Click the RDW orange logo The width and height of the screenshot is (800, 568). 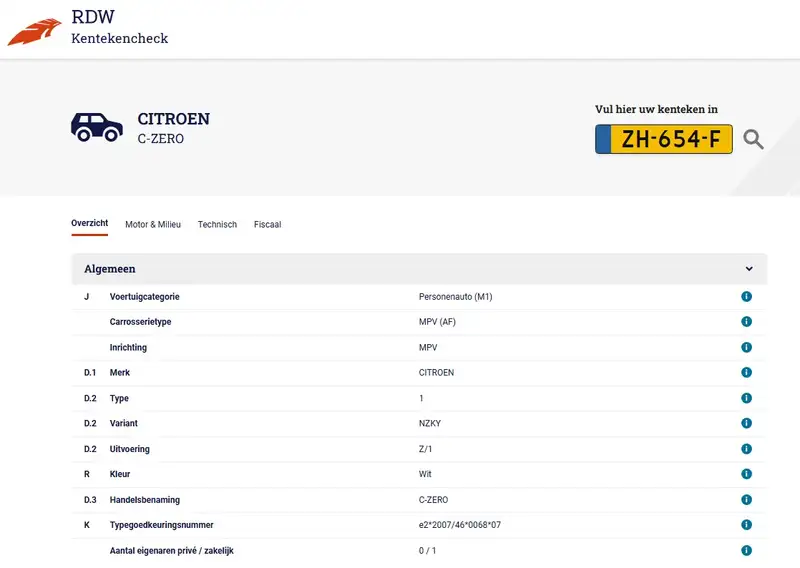(x=35, y=32)
